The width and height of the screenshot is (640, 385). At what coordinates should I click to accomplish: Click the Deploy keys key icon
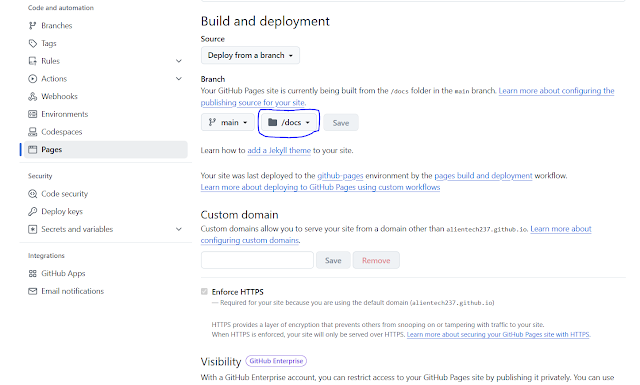click(x=32, y=211)
